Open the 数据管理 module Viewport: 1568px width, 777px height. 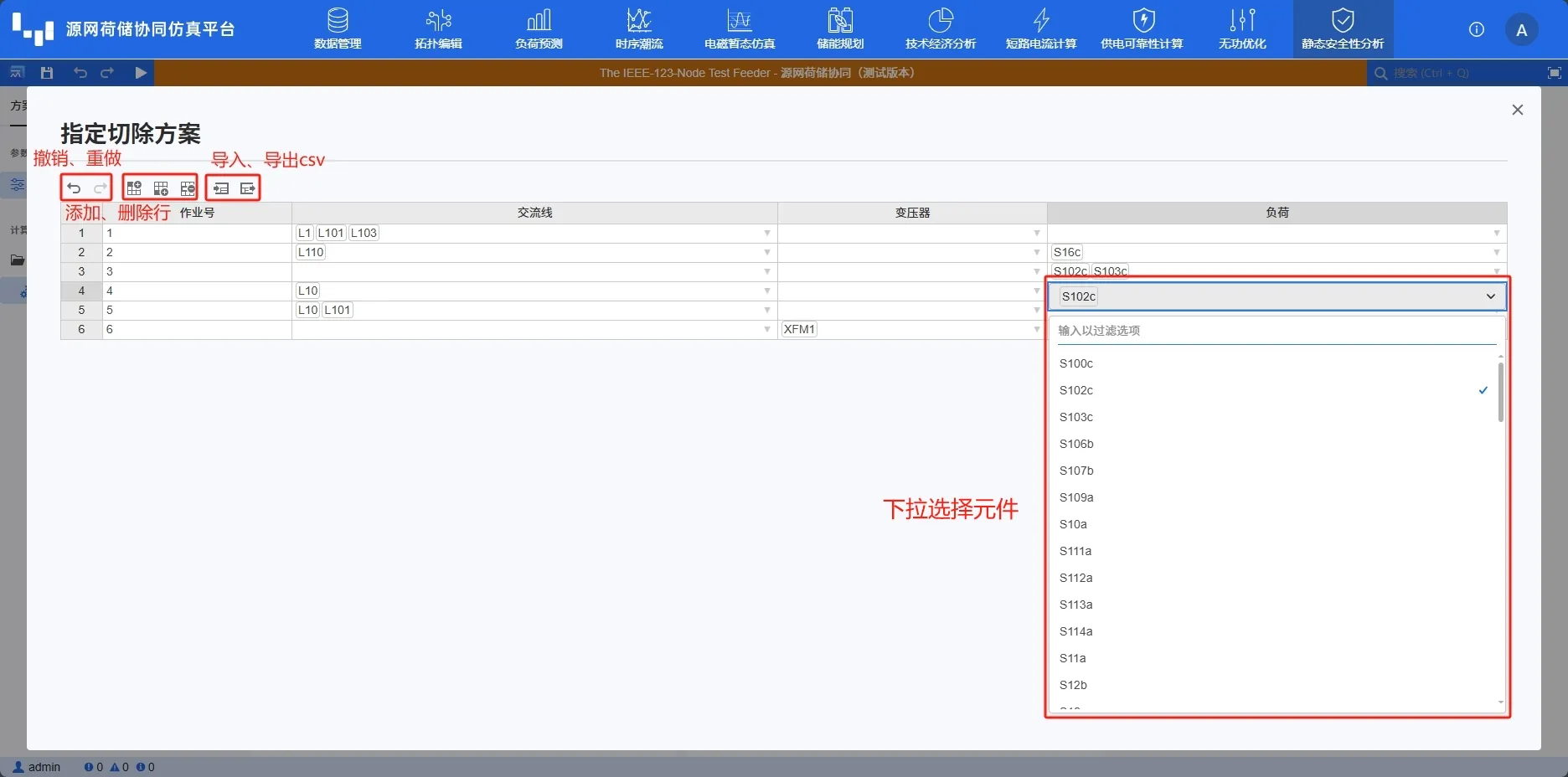338,29
